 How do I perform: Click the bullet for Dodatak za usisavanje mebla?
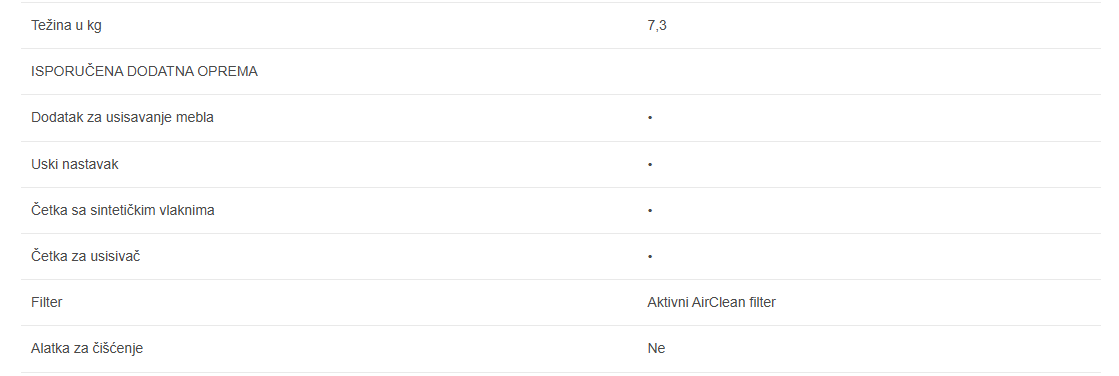[650, 118]
